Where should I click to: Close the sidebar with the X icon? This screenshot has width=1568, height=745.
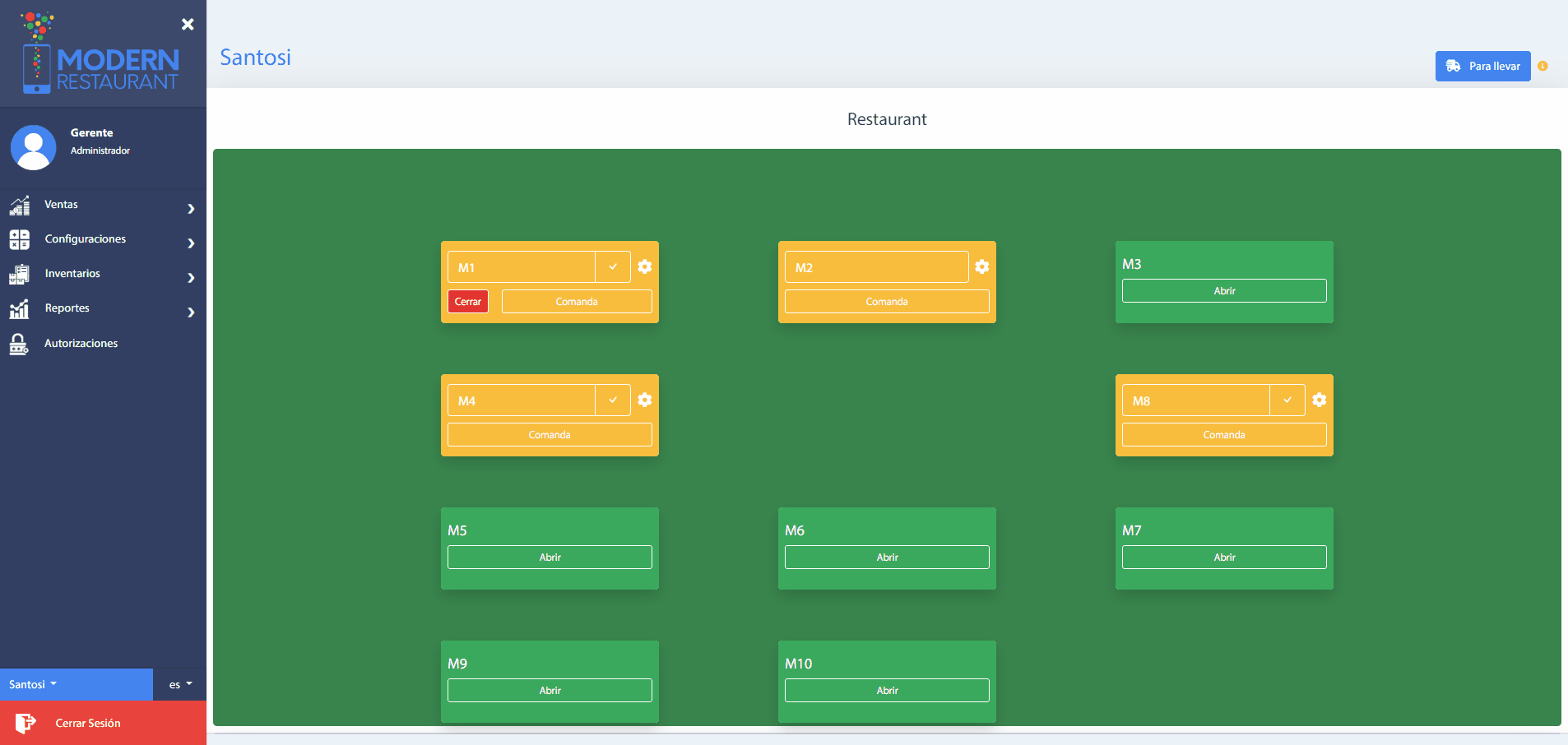pyautogui.click(x=188, y=24)
